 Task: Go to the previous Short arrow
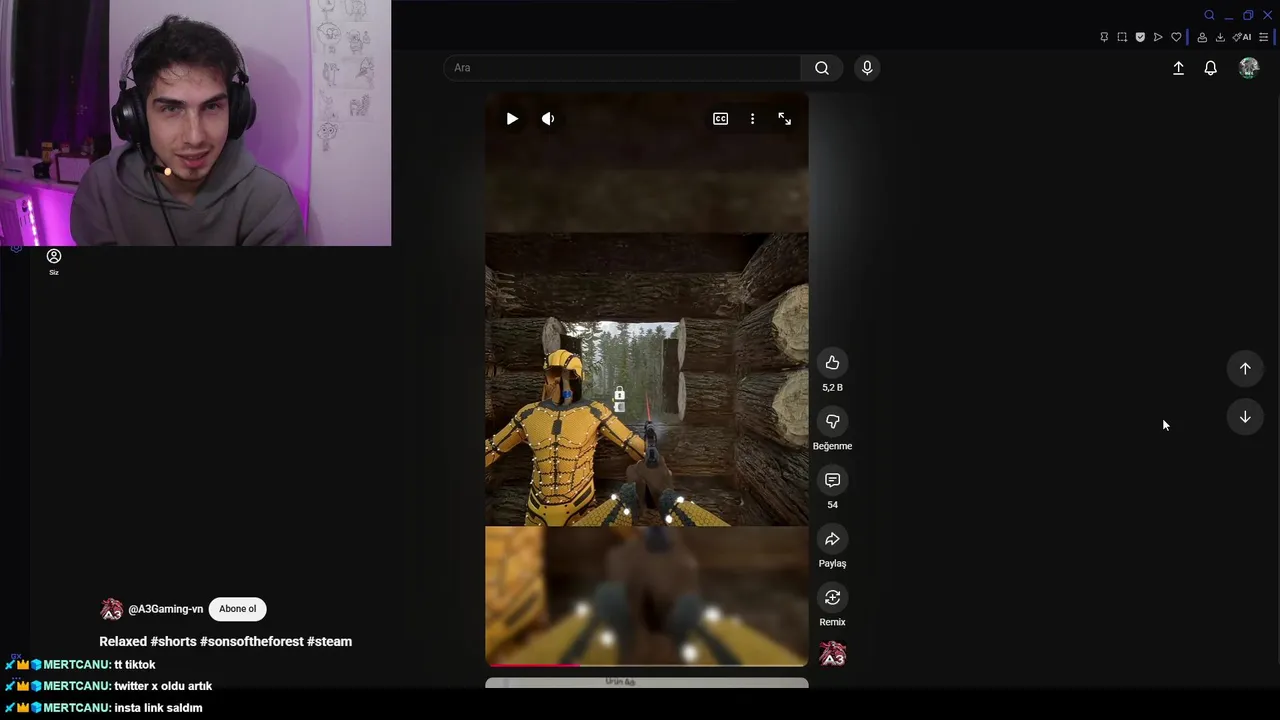[1245, 368]
